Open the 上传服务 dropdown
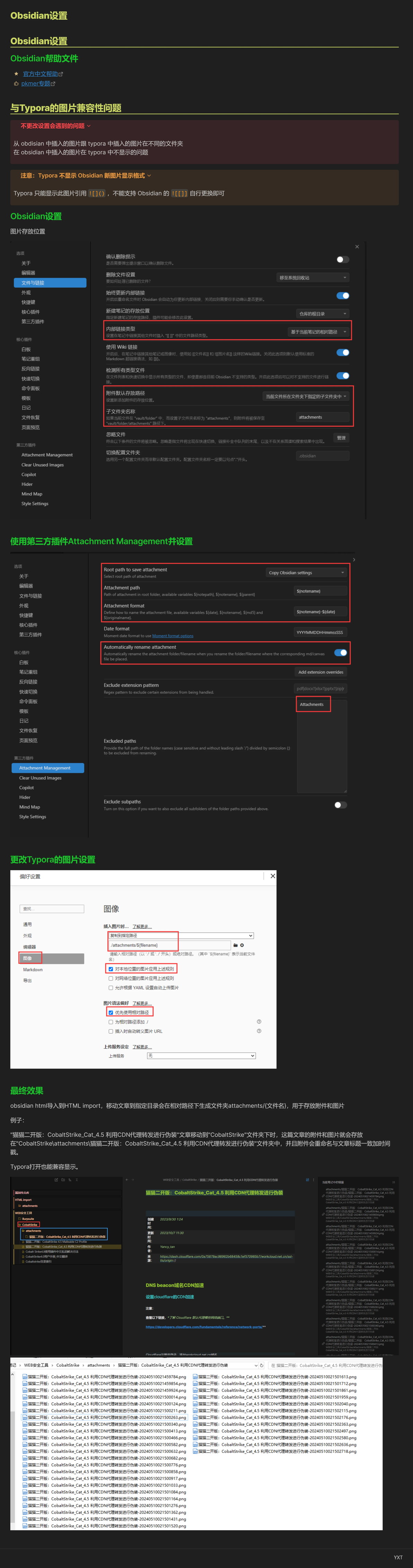Image resolution: width=413 pixels, height=1568 pixels. coord(201,1055)
